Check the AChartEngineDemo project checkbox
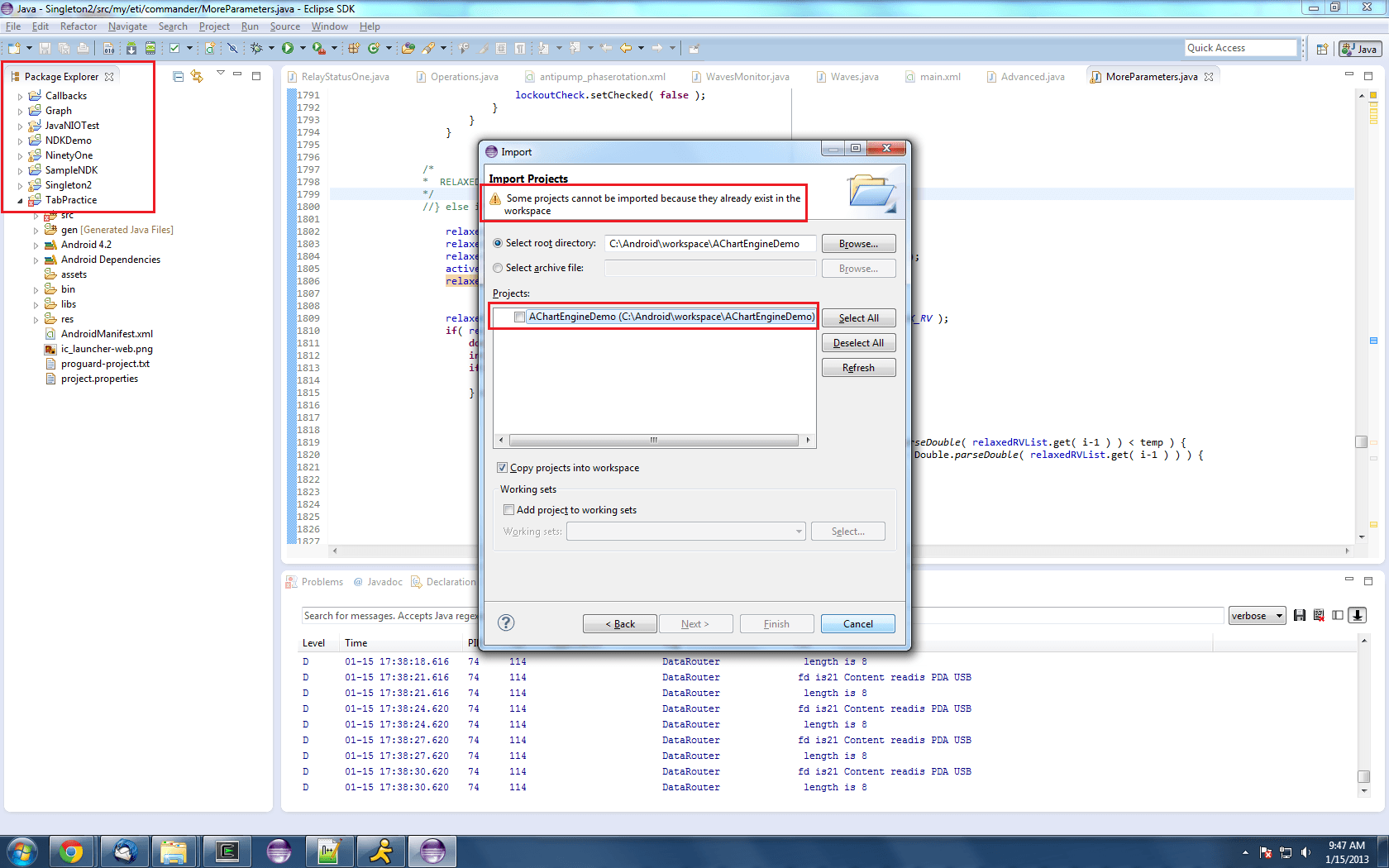 (519, 317)
